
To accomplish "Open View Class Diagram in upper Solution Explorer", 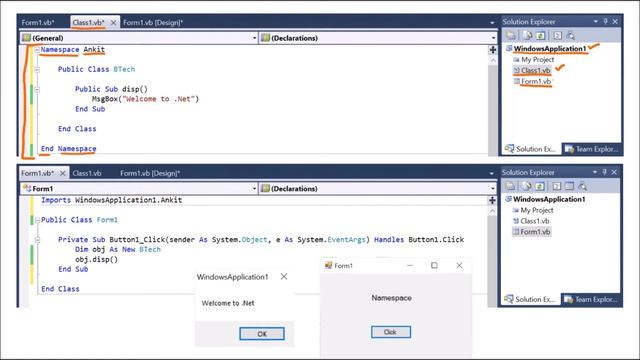I will (x=571, y=36).
